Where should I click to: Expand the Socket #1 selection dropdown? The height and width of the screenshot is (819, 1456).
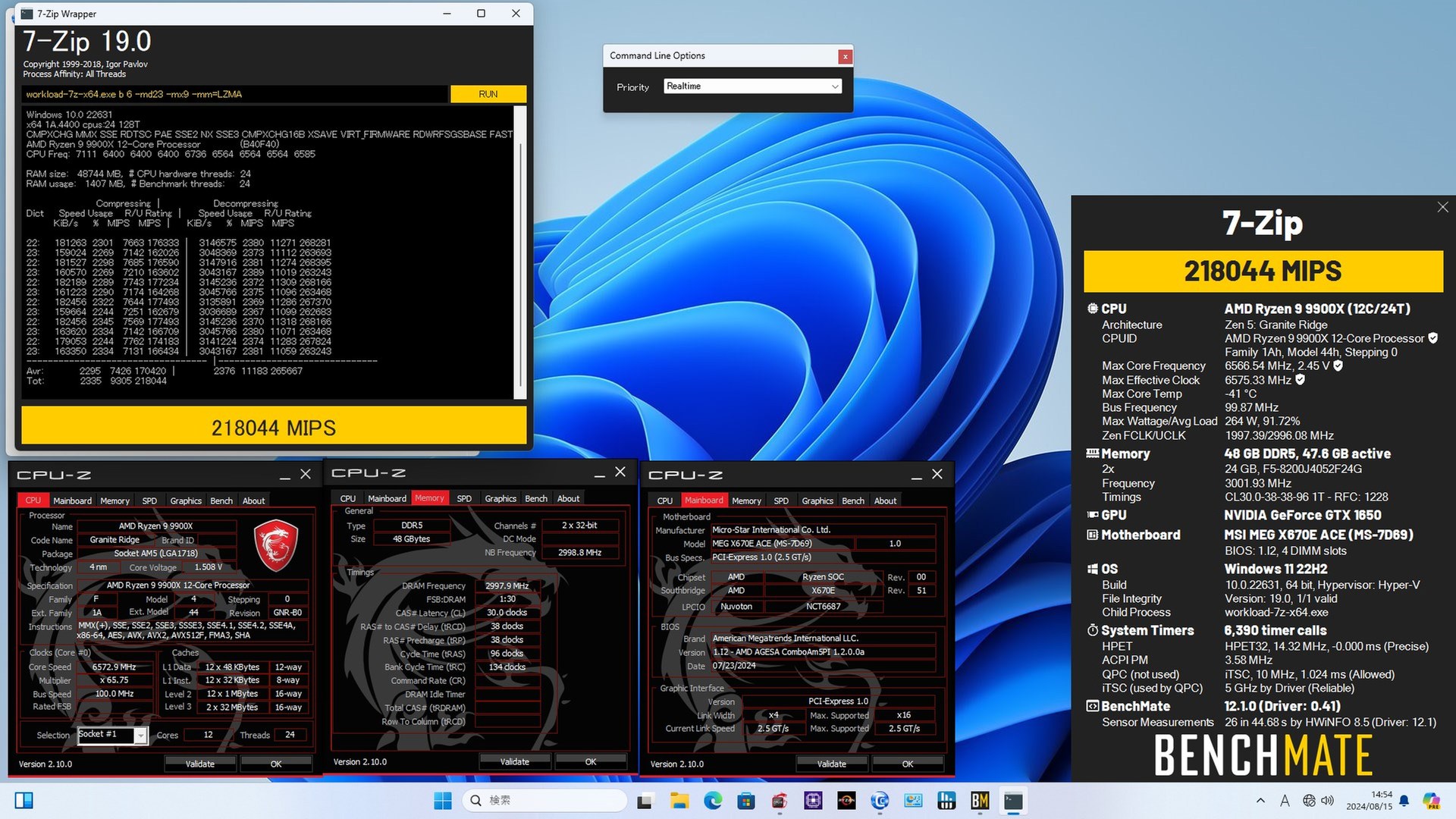(x=141, y=735)
